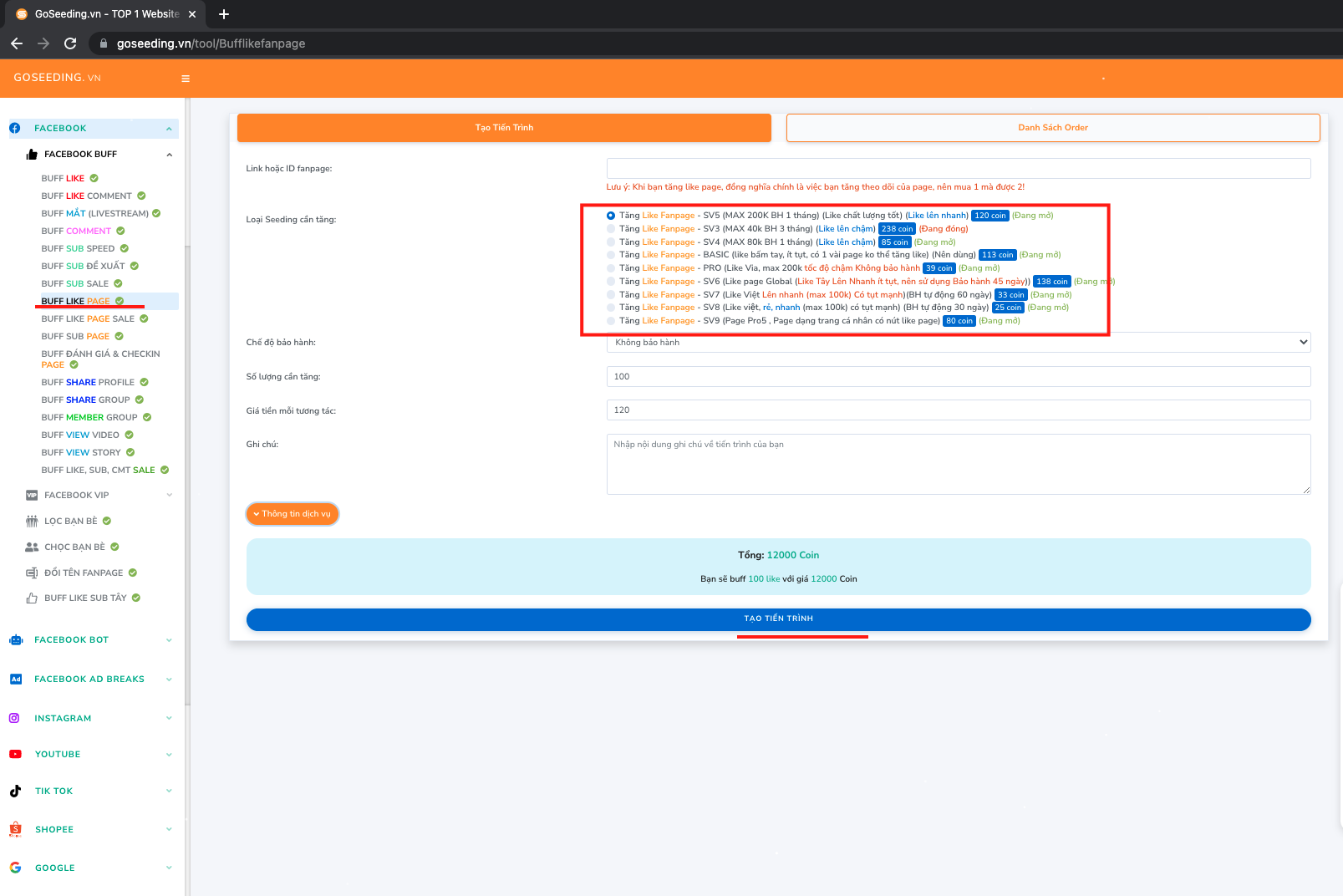Toggle sidebar with hamburger menu icon
This screenshot has height=896, width=1343.
(186, 79)
